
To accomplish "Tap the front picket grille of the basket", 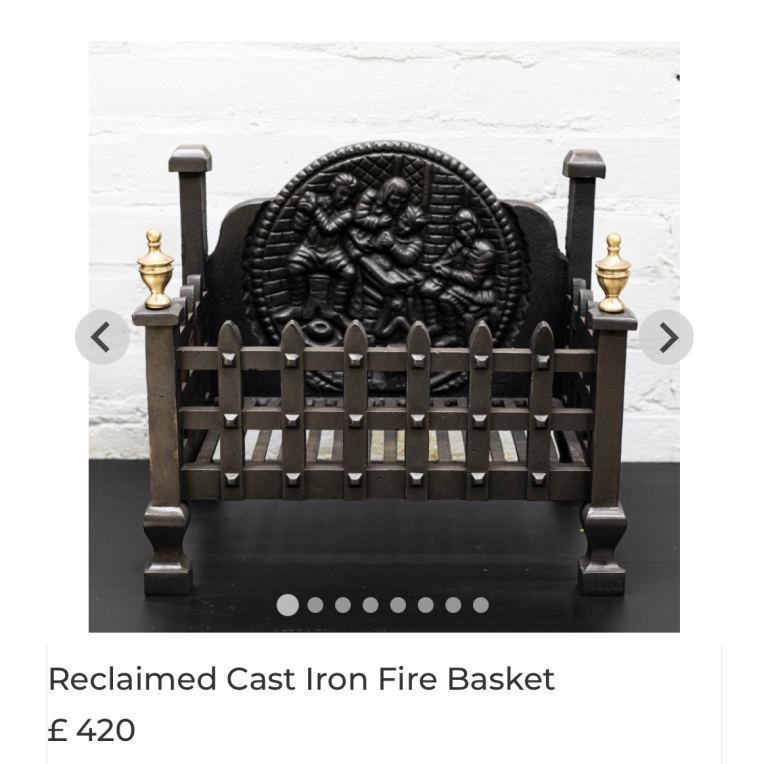I will 384,411.
